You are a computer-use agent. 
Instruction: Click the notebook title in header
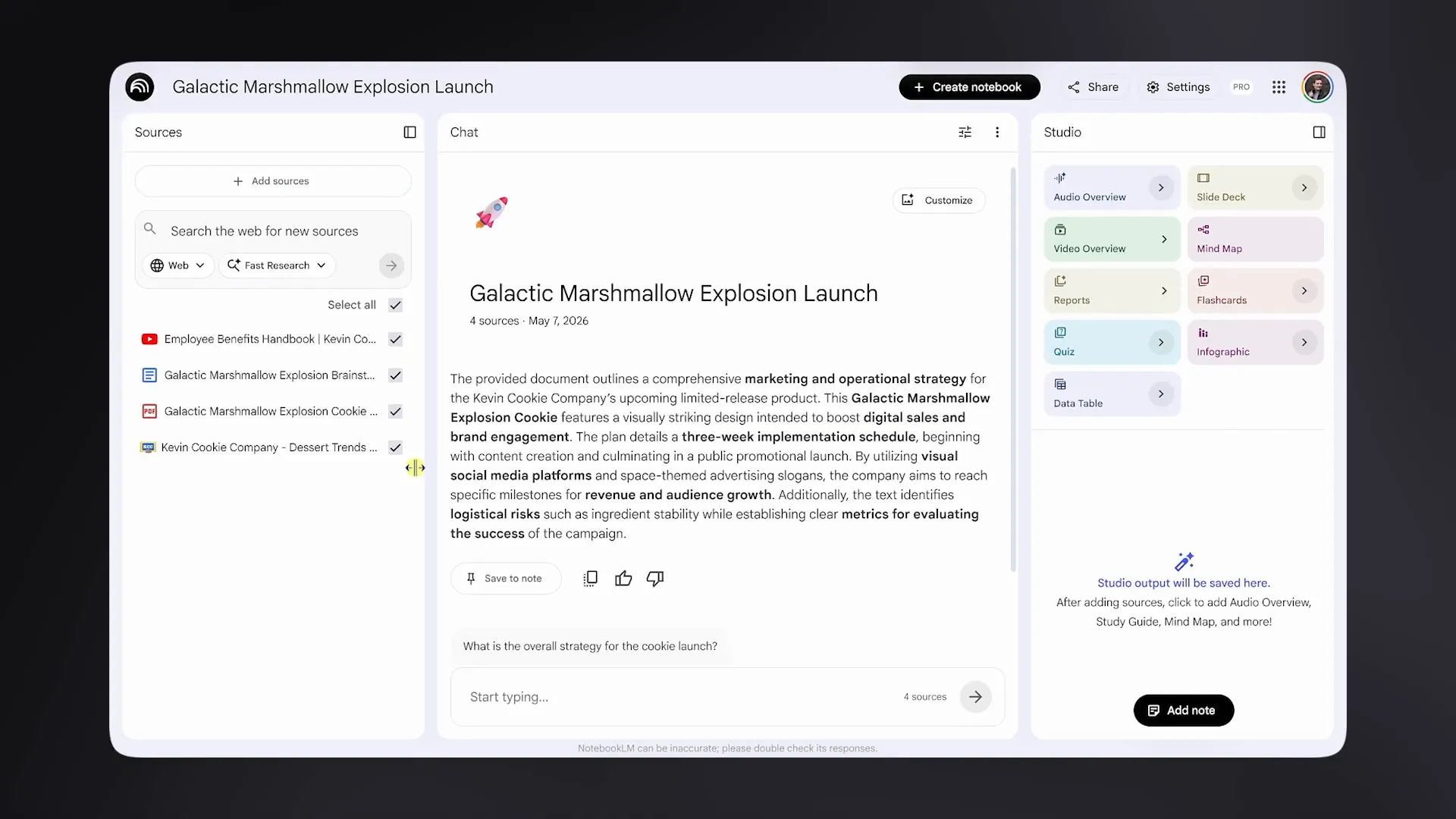click(x=333, y=87)
